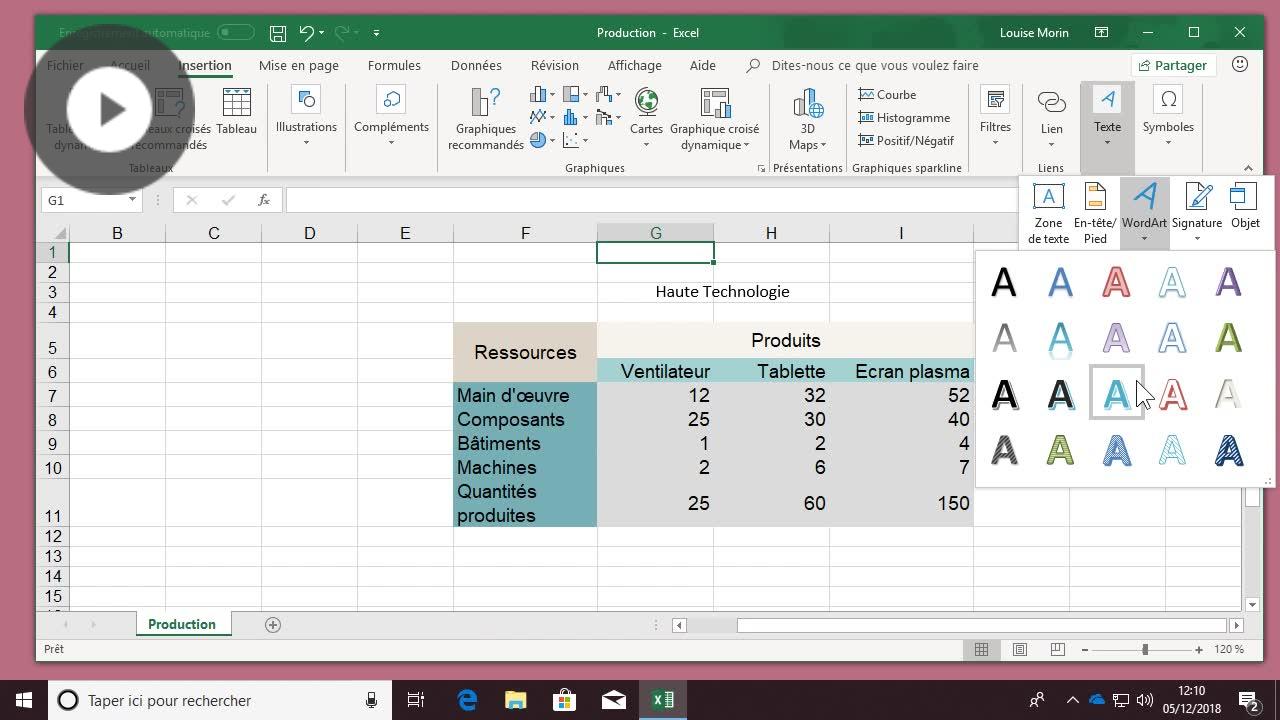
Task: Switch to page layout view in status bar
Action: click(1019, 650)
